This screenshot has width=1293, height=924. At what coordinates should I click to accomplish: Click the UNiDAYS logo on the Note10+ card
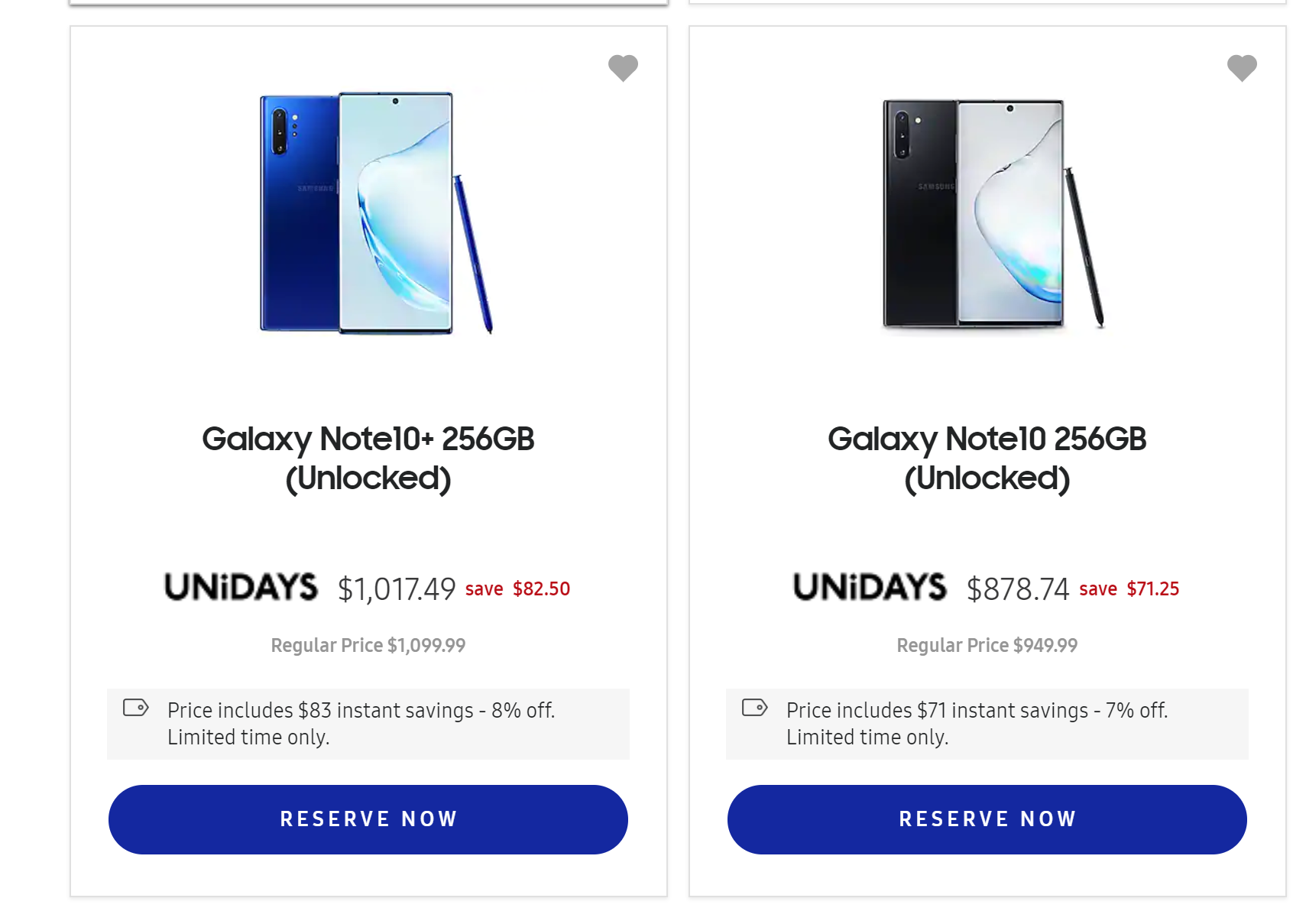(241, 587)
